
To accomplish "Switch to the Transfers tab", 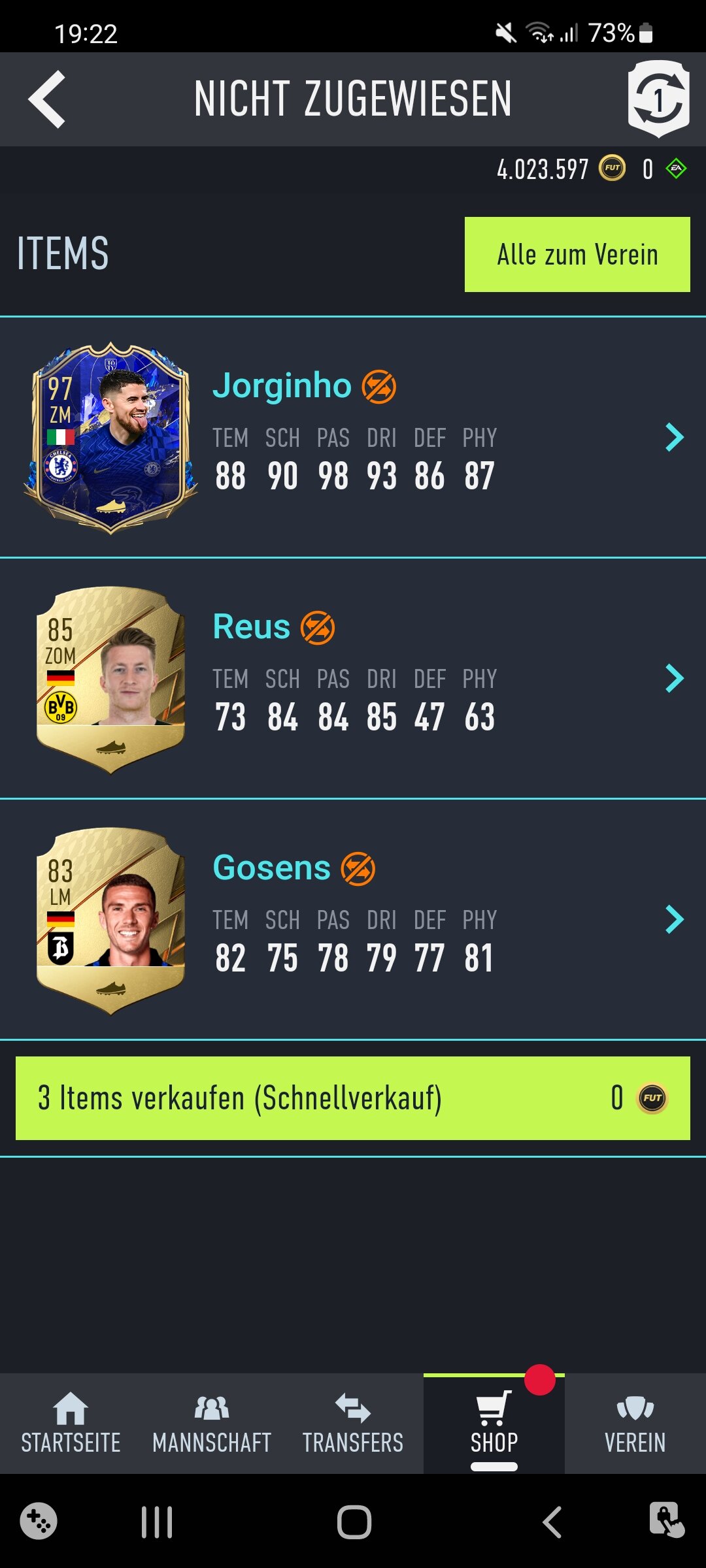I will click(x=353, y=1424).
